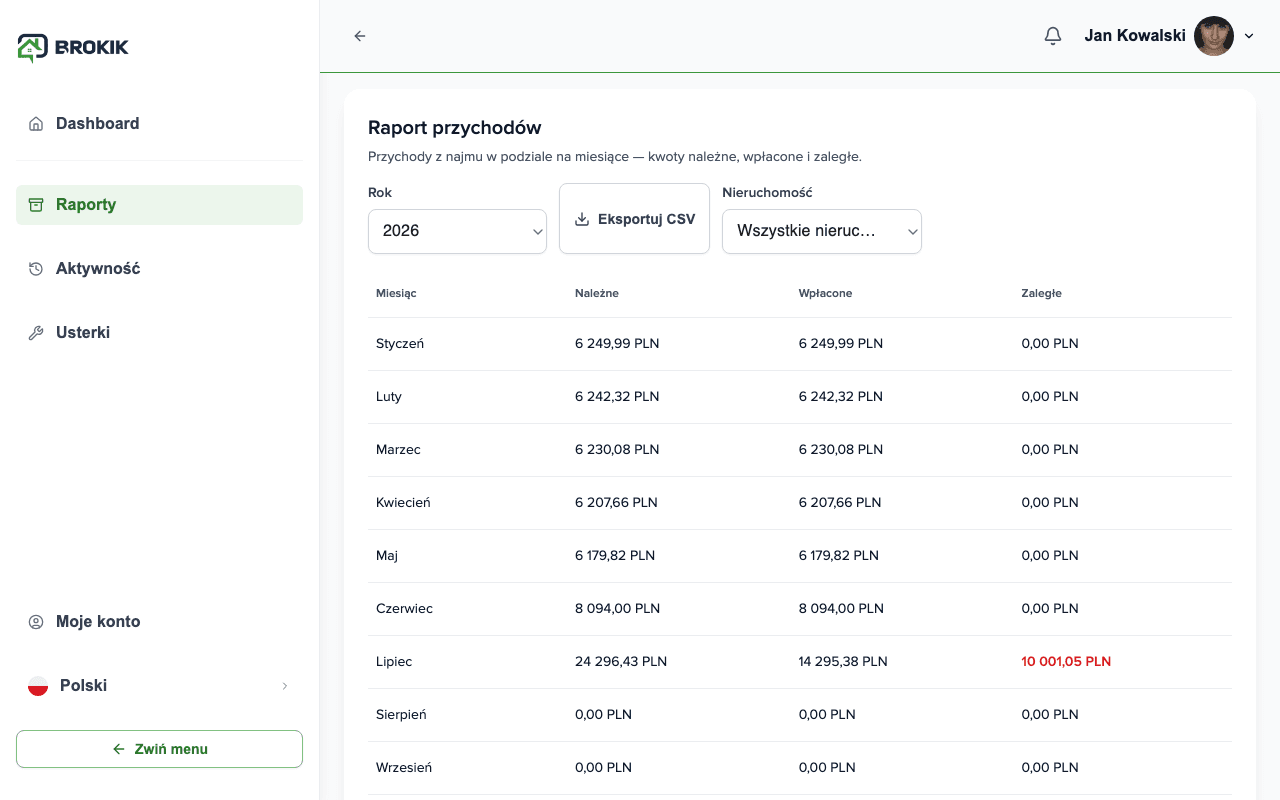Expand the Polski language chevron
Screen dimensions: 1280x800
[x=285, y=686]
